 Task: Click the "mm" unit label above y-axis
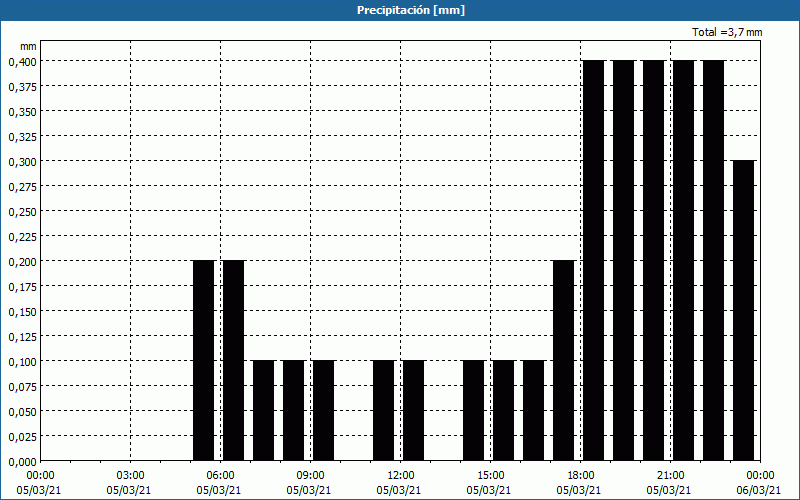28,46
